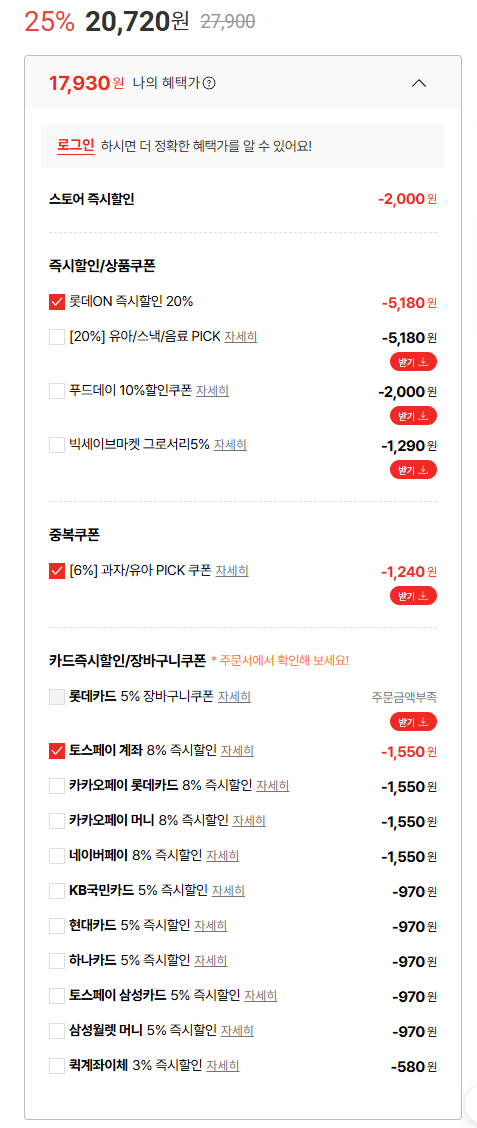Download the 과자/유아 PICK 6% coupon via 받기

point(414,596)
